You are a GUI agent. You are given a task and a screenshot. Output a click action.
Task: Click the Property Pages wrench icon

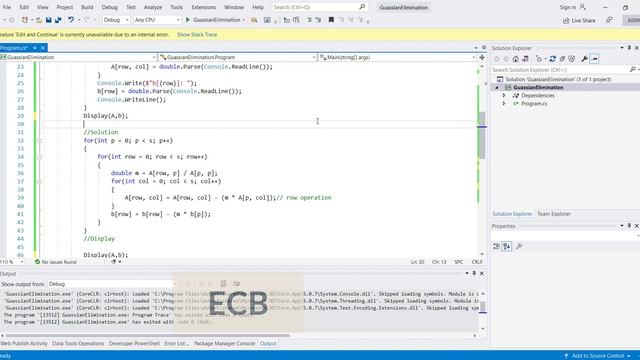519,246
